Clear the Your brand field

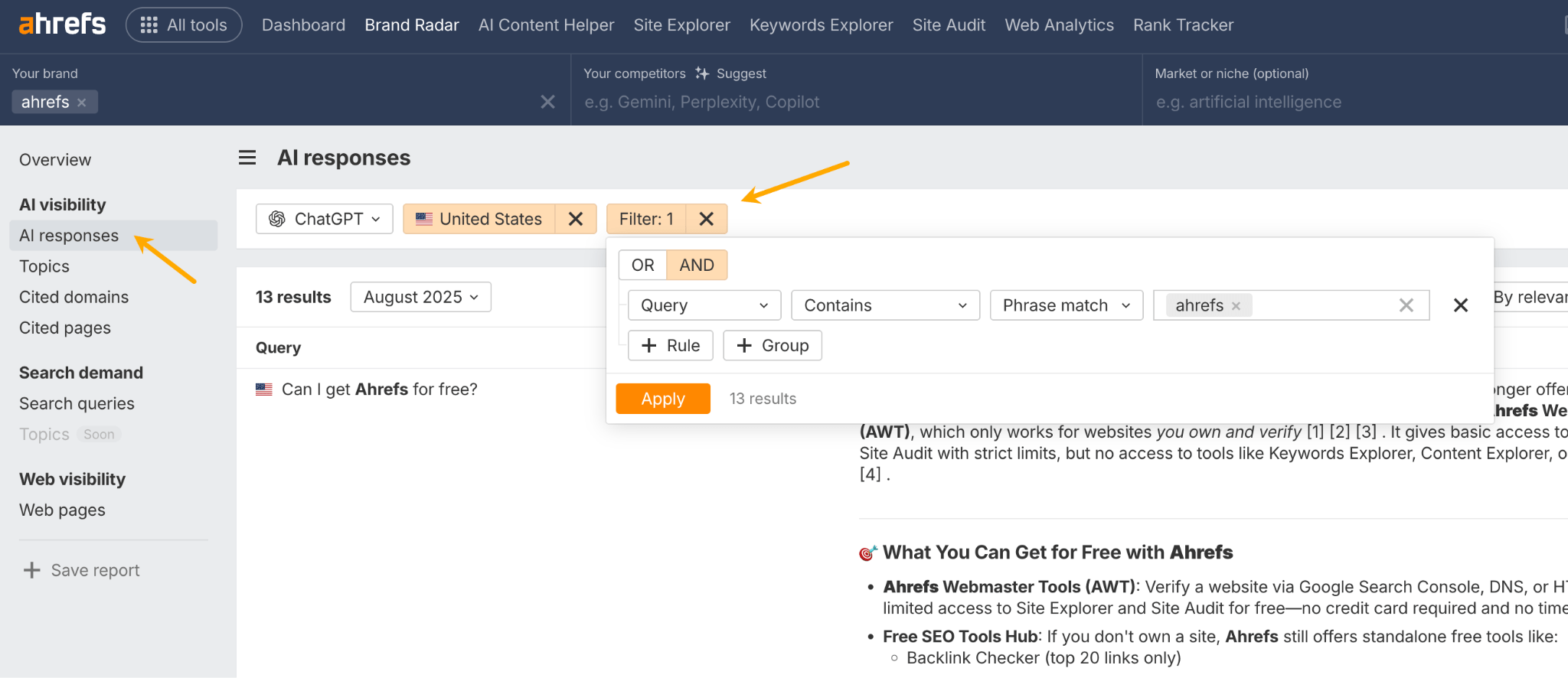click(x=547, y=102)
